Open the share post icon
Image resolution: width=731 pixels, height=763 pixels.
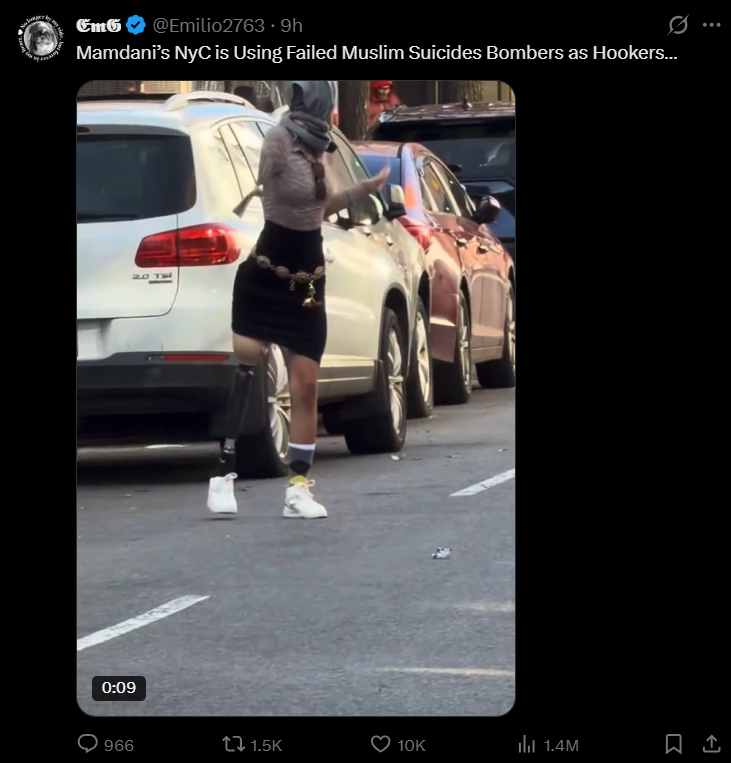[712, 744]
